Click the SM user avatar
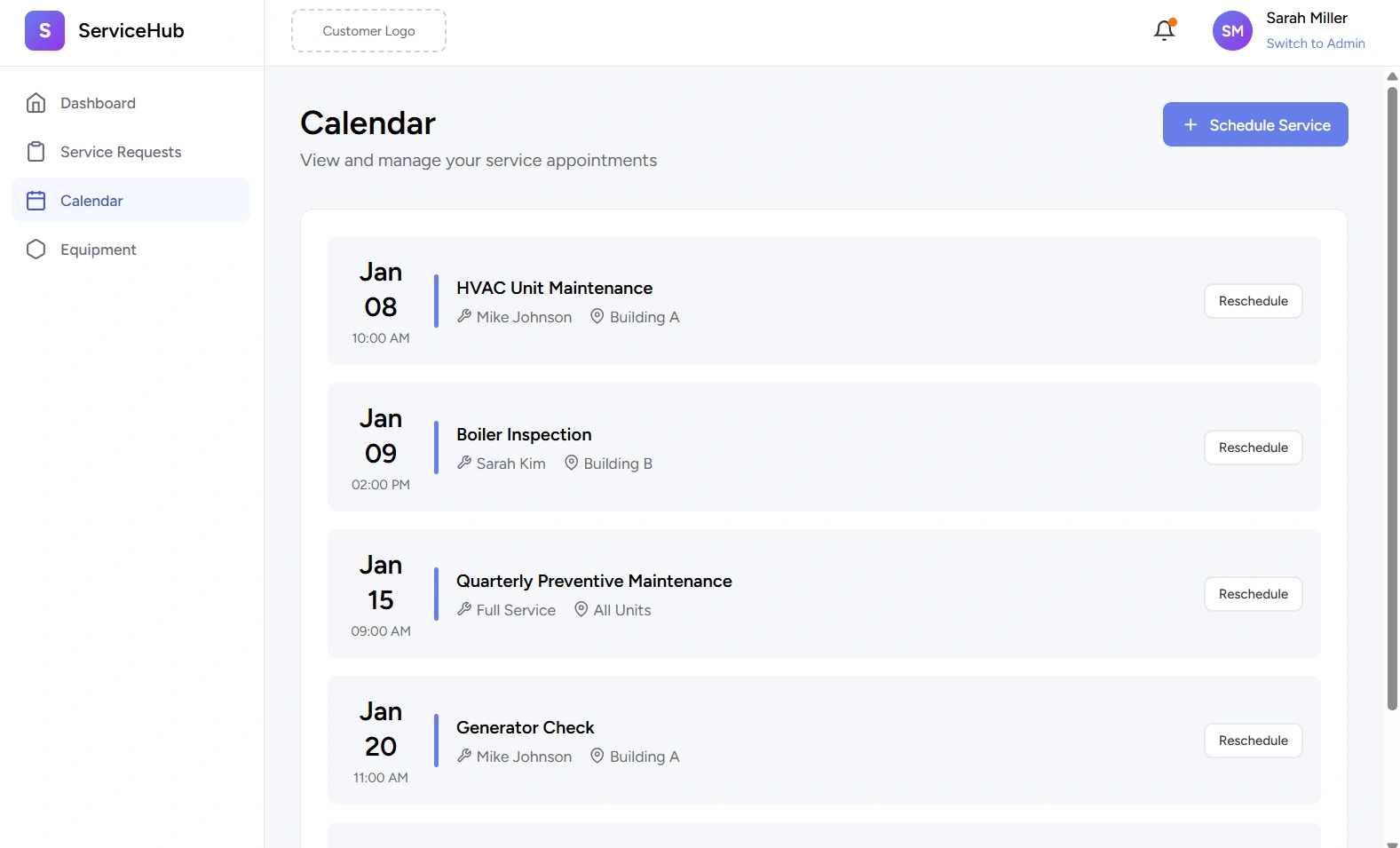 [x=1232, y=31]
